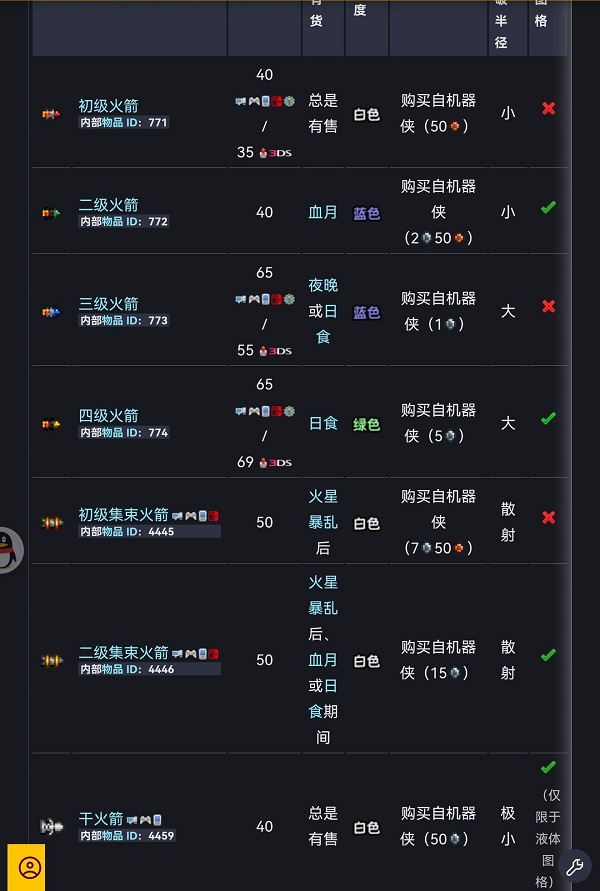Click the 干火箭 item sprite icon
The height and width of the screenshot is (891, 600).
coord(51,826)
